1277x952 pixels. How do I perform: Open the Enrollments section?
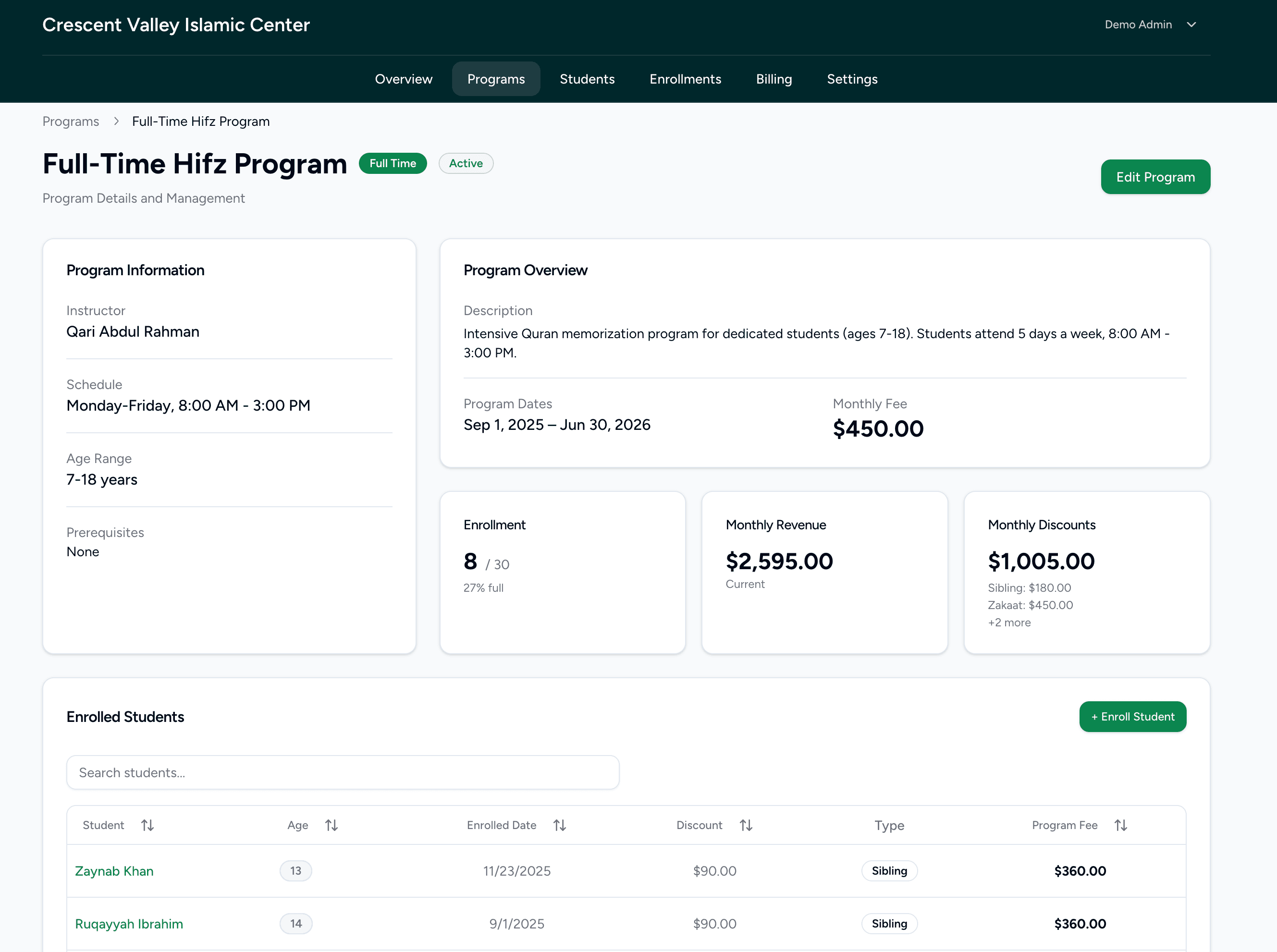685,79
